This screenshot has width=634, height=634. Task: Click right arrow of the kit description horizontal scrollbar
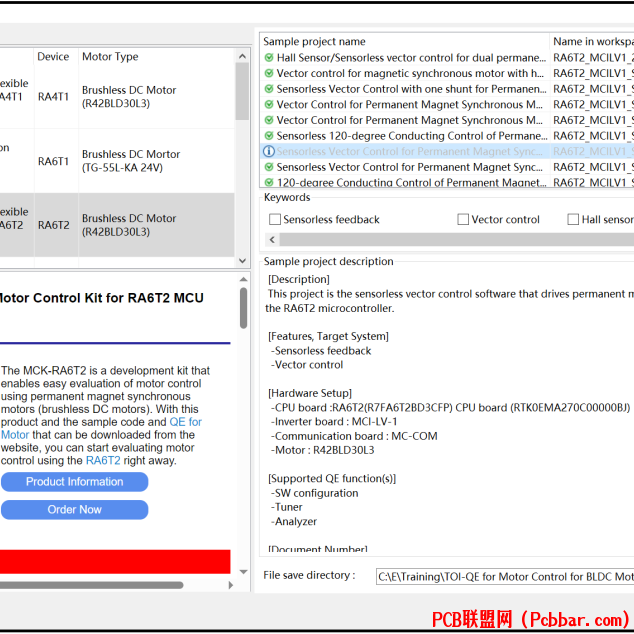pyautogui.click(x=231, y=585)
